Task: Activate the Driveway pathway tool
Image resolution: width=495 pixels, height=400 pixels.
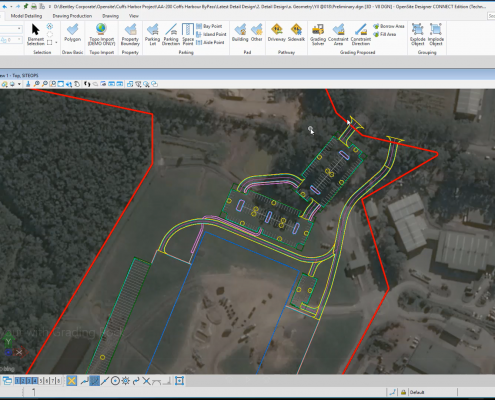Action: click(277, 33)
